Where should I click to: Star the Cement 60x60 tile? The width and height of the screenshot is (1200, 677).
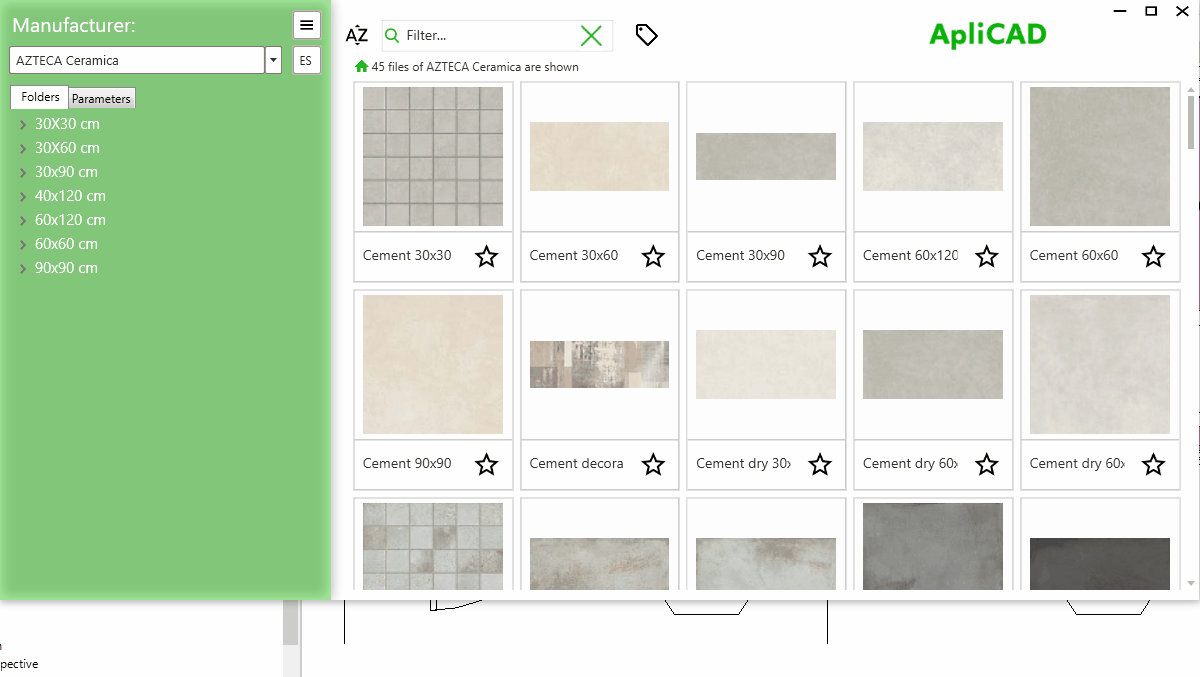[x=1153, y=256]
